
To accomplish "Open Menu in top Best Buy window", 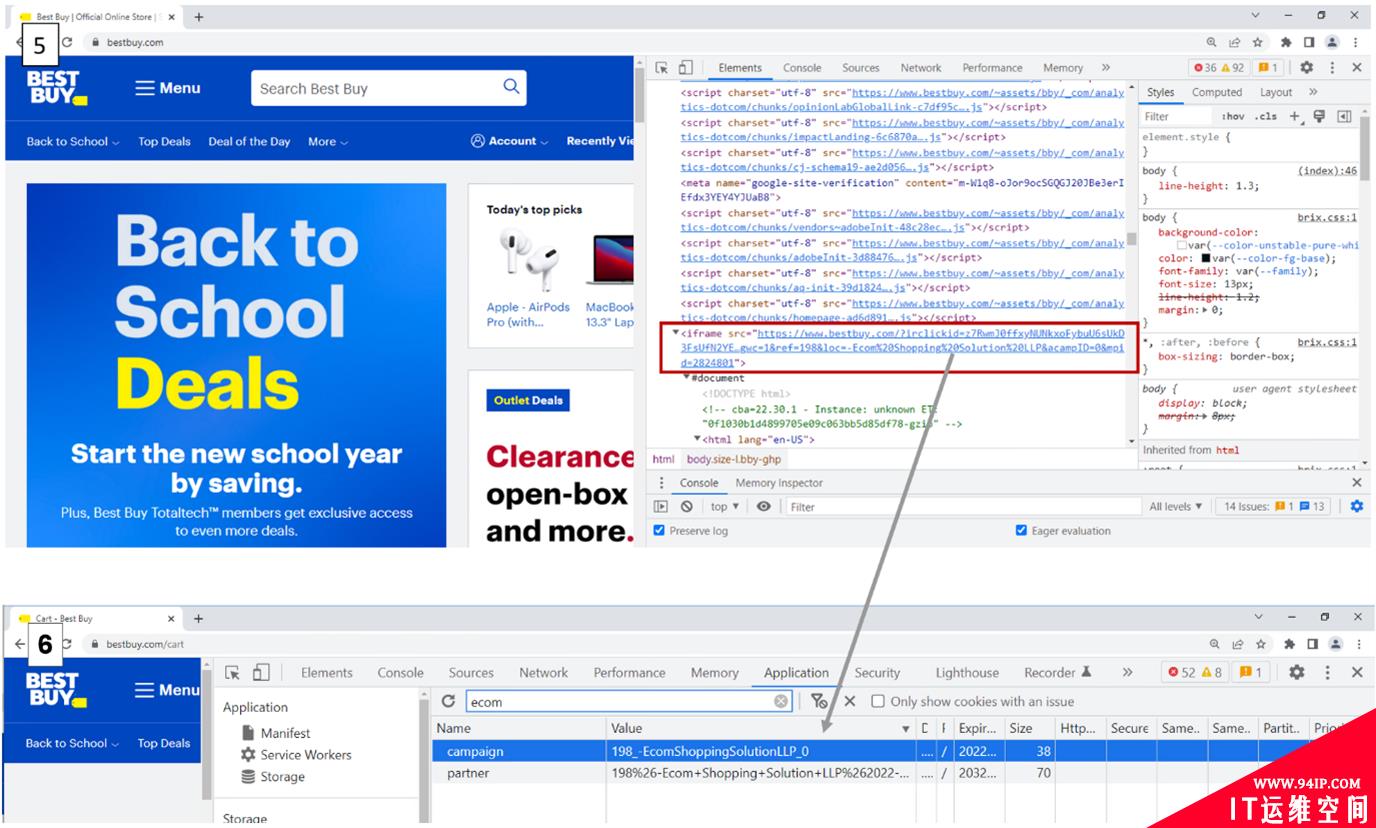I will (x=168, y=88).
